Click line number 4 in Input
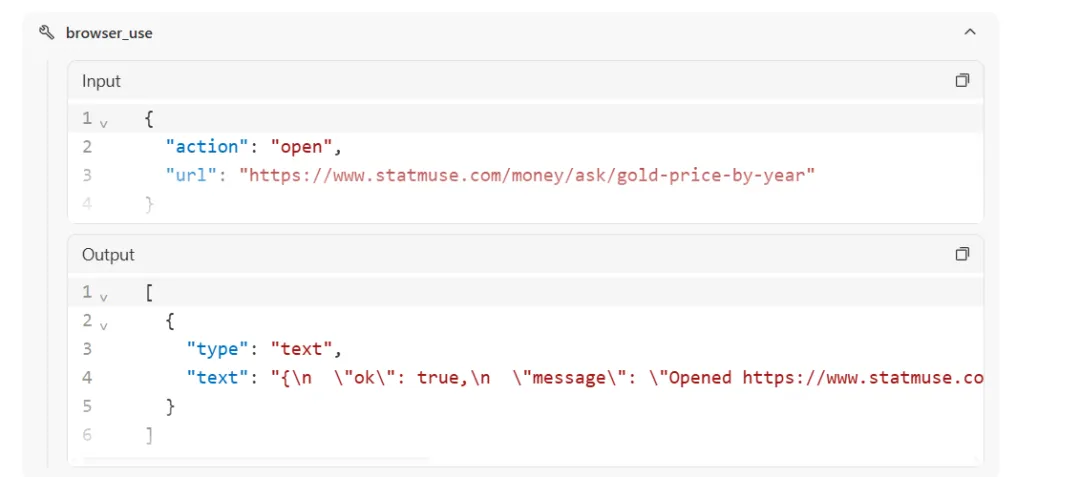 click(x=87, y=204)
